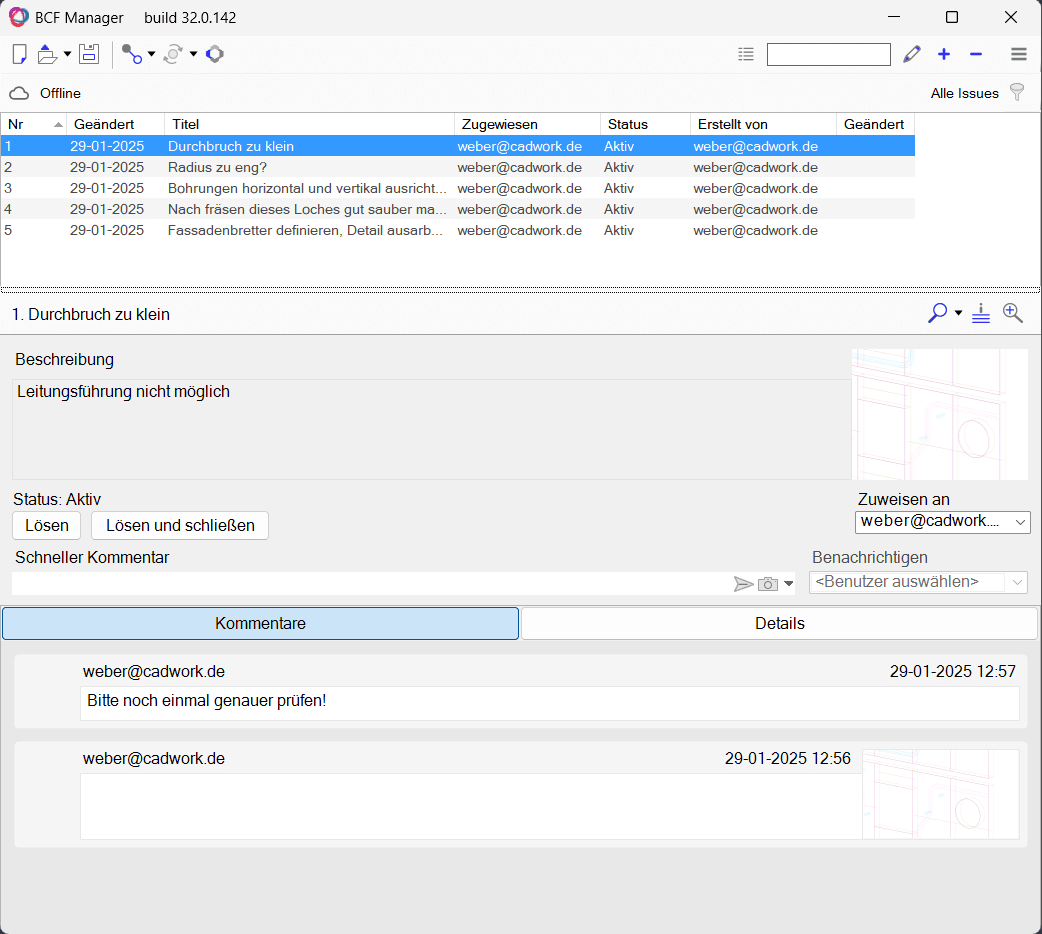
Task: Click the zoom-in magnifier icon
Action: [1013, 313]
